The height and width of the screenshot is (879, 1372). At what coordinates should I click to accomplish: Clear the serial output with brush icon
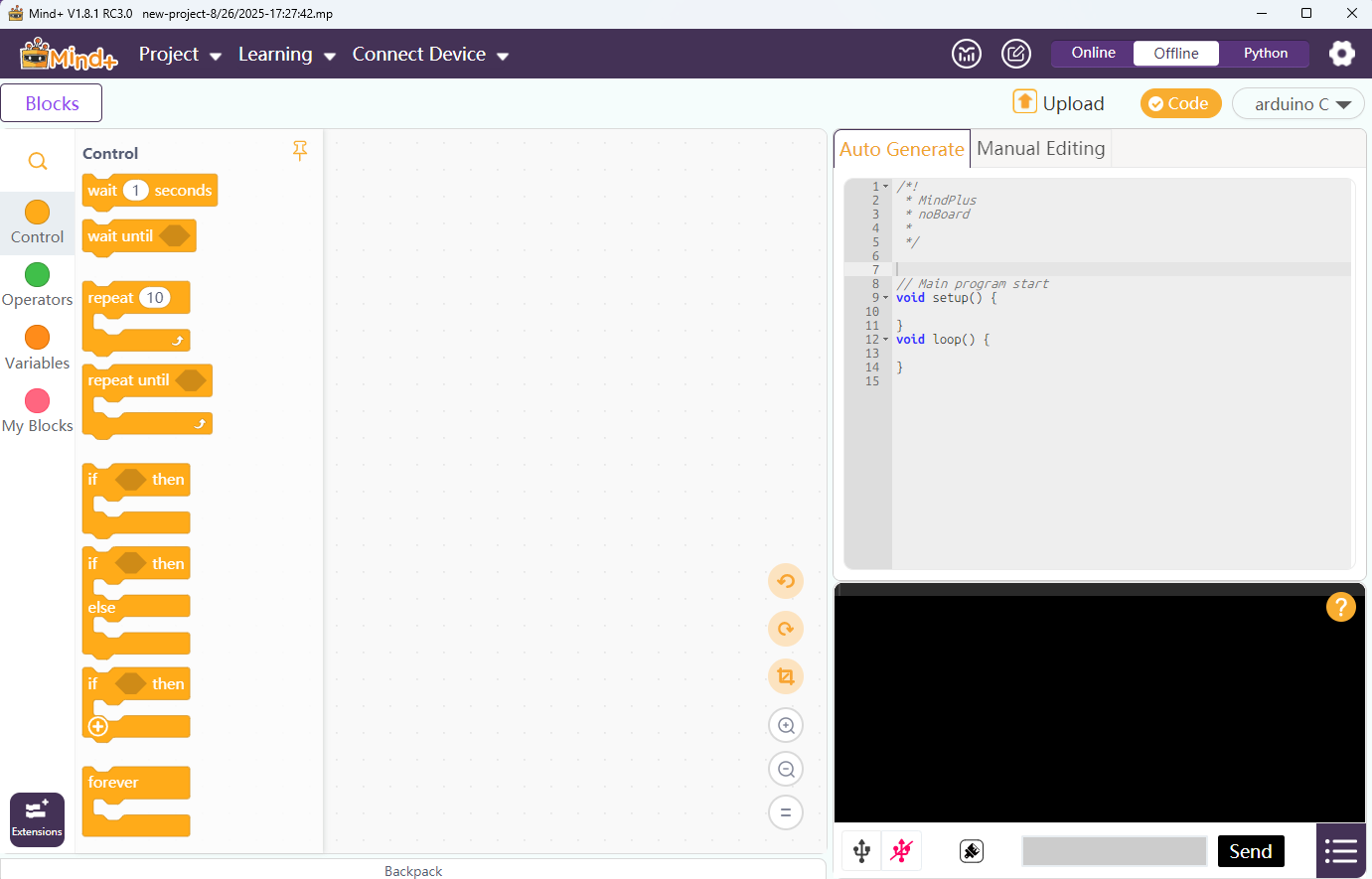click(x=971, y=851)
